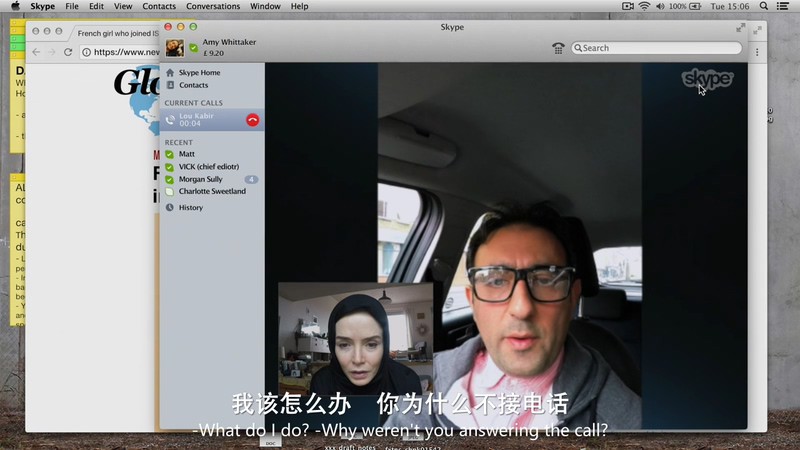The height and width of the screenshot is (450, 800).
Task: Click the Lou Kabir call phone icon
Action: 170,120
